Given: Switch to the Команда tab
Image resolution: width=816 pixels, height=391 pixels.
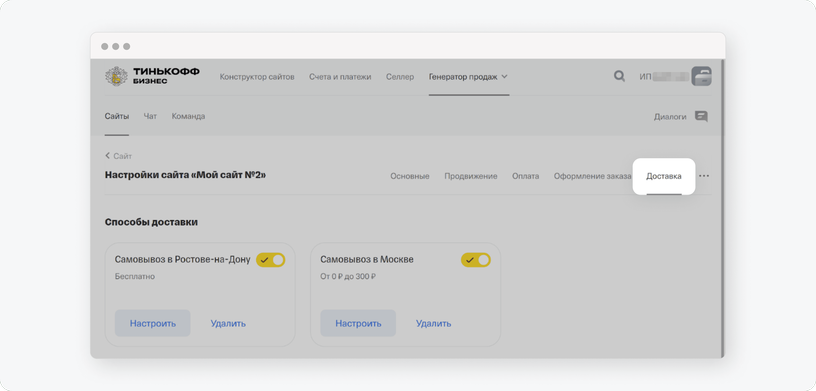Looking at the screenshot, I should [188, 116].
